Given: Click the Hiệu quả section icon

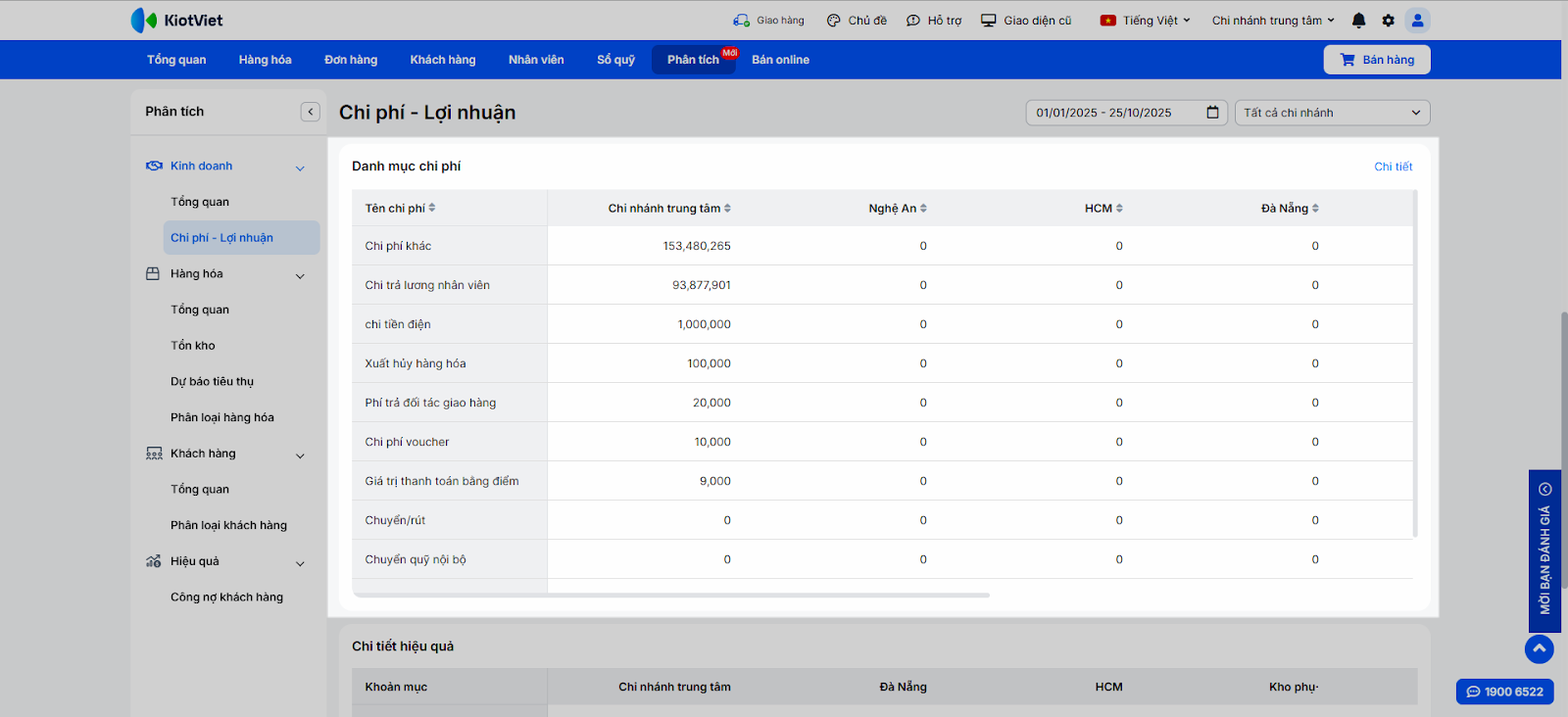Looking at the screenshot, I should [x=154, y=561].
